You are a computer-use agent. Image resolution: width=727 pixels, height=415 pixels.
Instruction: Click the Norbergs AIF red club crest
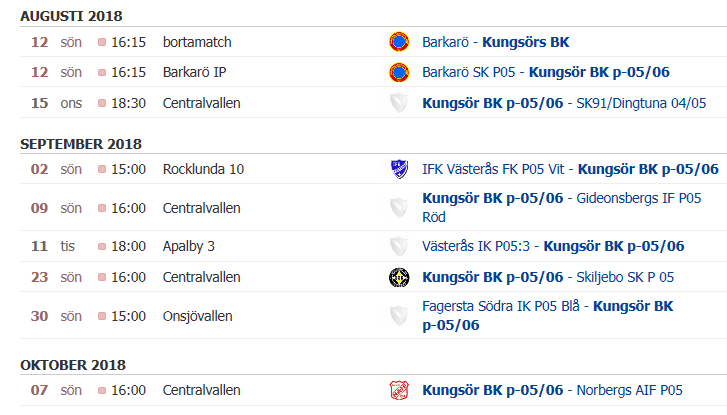pos(399,390)
